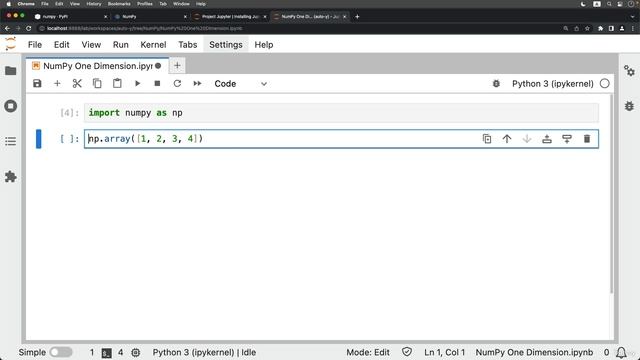
Task: Open the Extension Manager puzzle icon
Action: pos(11,177)
